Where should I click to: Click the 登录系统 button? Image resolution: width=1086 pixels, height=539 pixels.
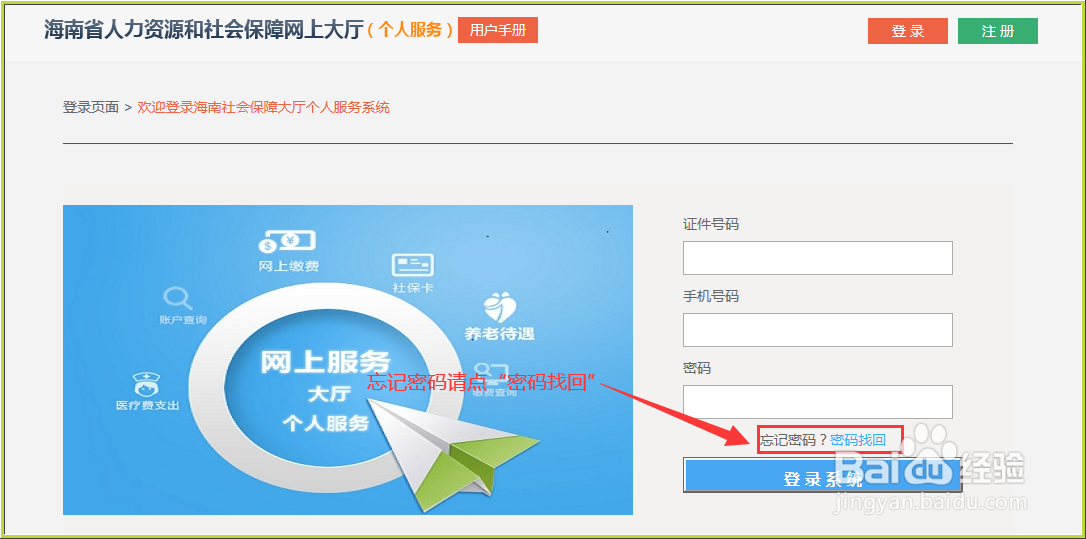(822, 475)
